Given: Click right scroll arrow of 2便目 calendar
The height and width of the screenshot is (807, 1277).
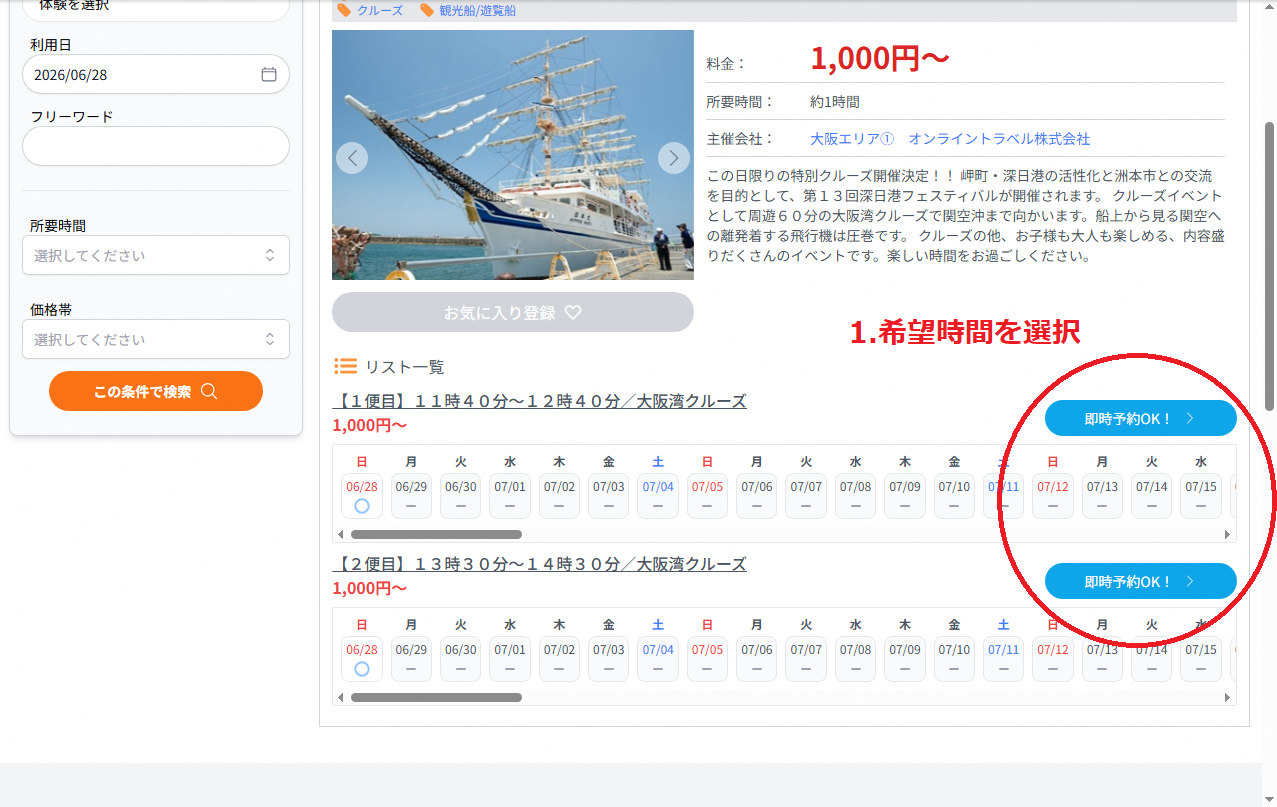Looking at the screenshot, I should pos(1228,697).
